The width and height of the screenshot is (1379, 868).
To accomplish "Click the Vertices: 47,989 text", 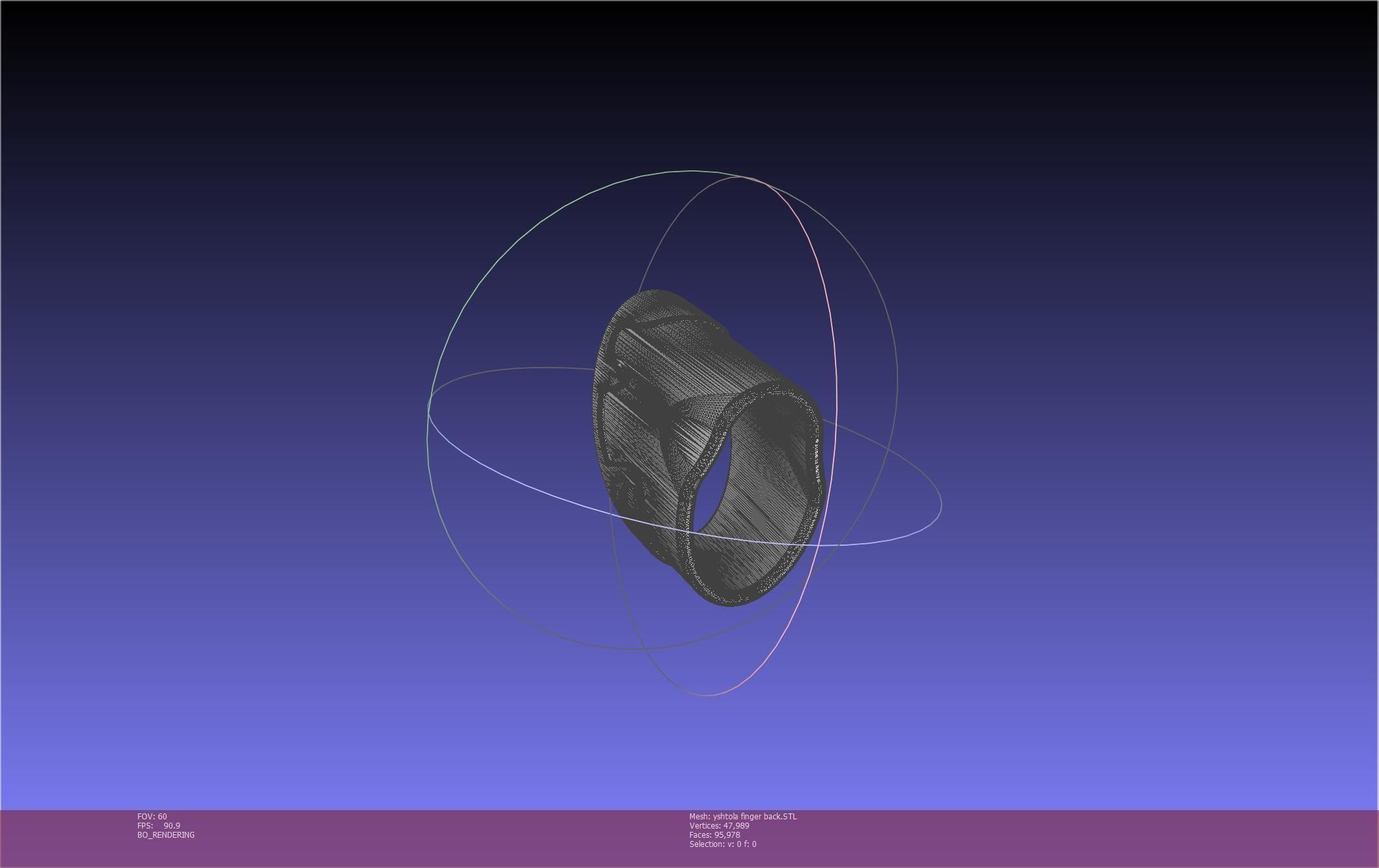I will point(719,826).
